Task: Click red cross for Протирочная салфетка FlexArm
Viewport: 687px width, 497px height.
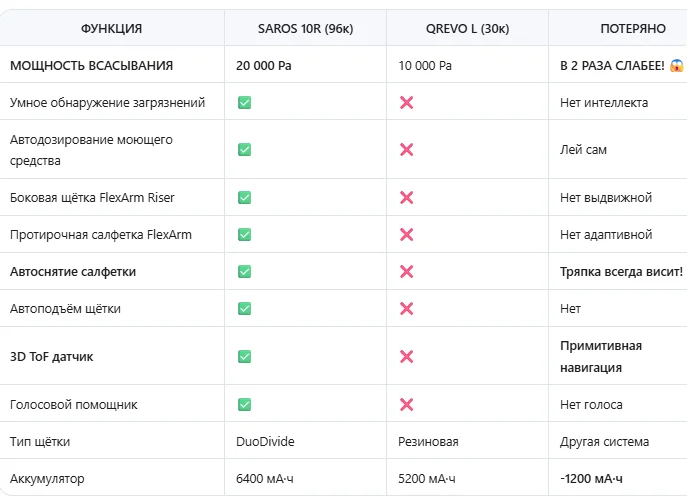Action: pos(407,234)
